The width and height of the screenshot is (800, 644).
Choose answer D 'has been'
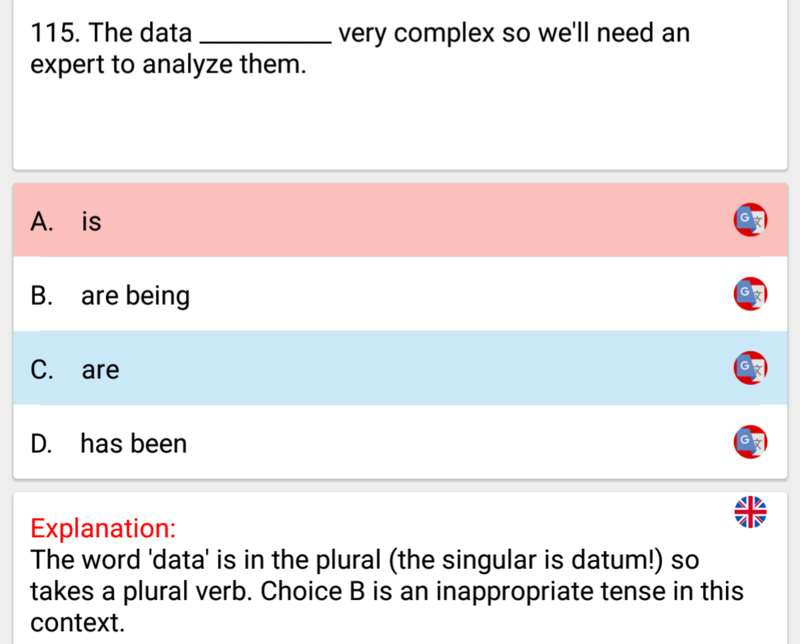pyautogui.click(x=400, y=442)
